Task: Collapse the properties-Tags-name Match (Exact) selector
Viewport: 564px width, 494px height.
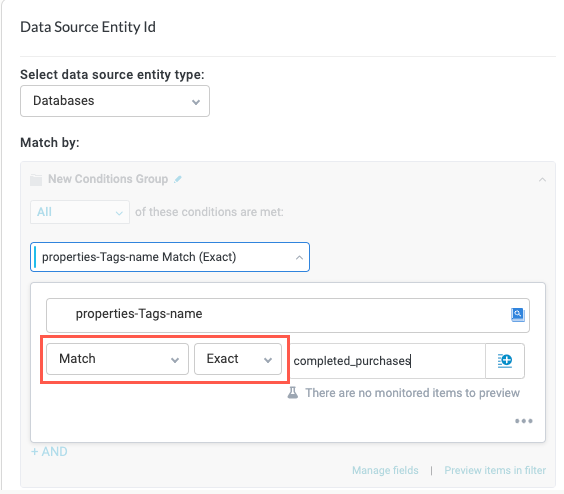Action: pos(170,257)
